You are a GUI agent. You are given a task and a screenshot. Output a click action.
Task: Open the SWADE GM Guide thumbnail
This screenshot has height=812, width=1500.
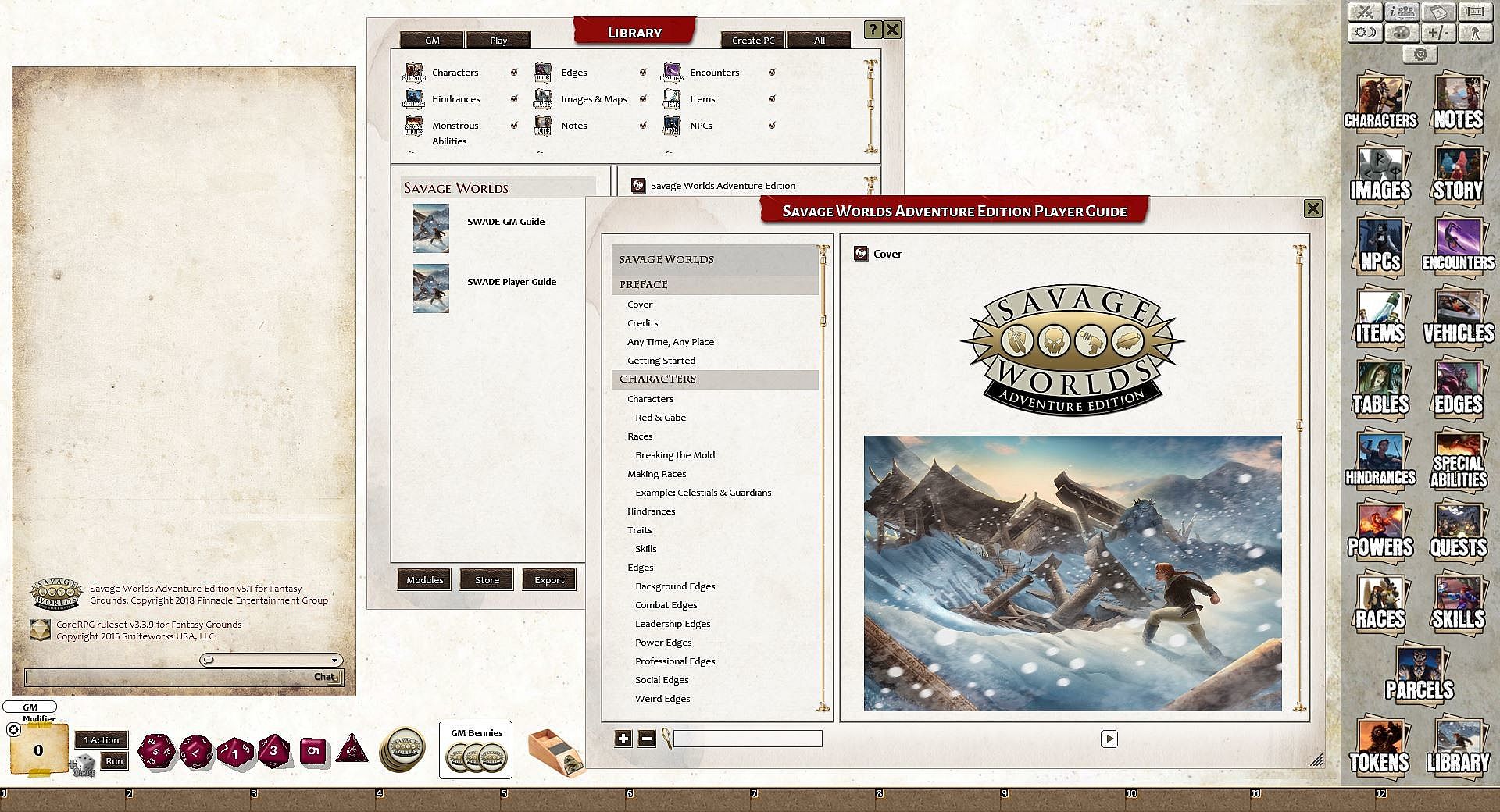click(431, 228)
